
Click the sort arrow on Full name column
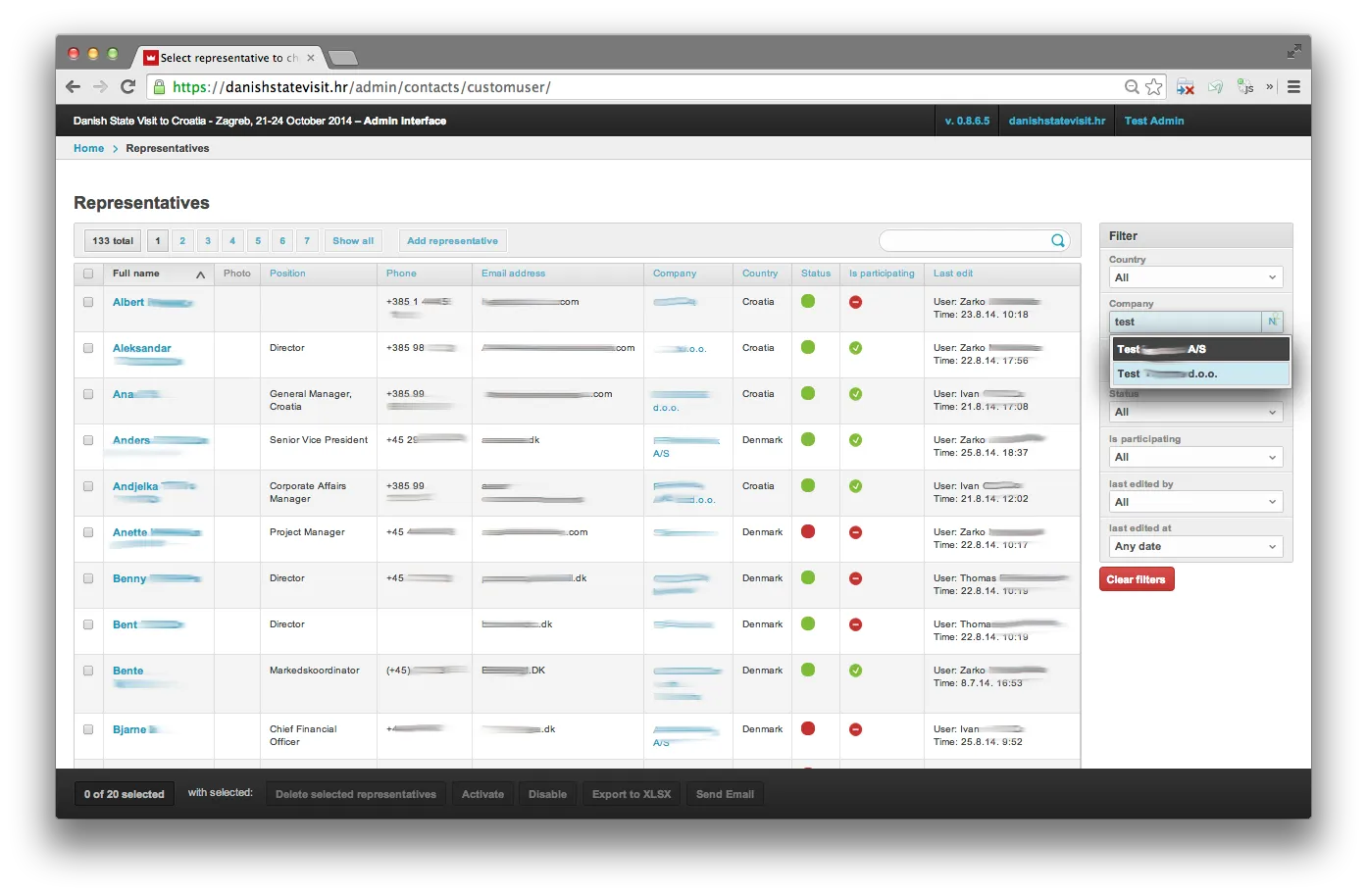click(x=203, y=274)
